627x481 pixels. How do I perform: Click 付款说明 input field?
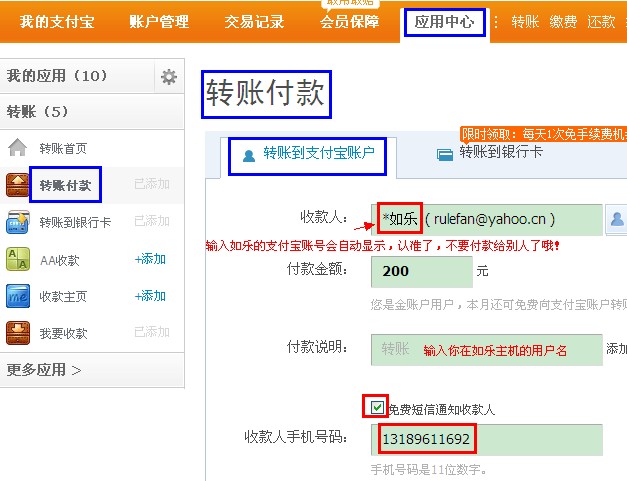pyautogui.click(x=487, y=350)
